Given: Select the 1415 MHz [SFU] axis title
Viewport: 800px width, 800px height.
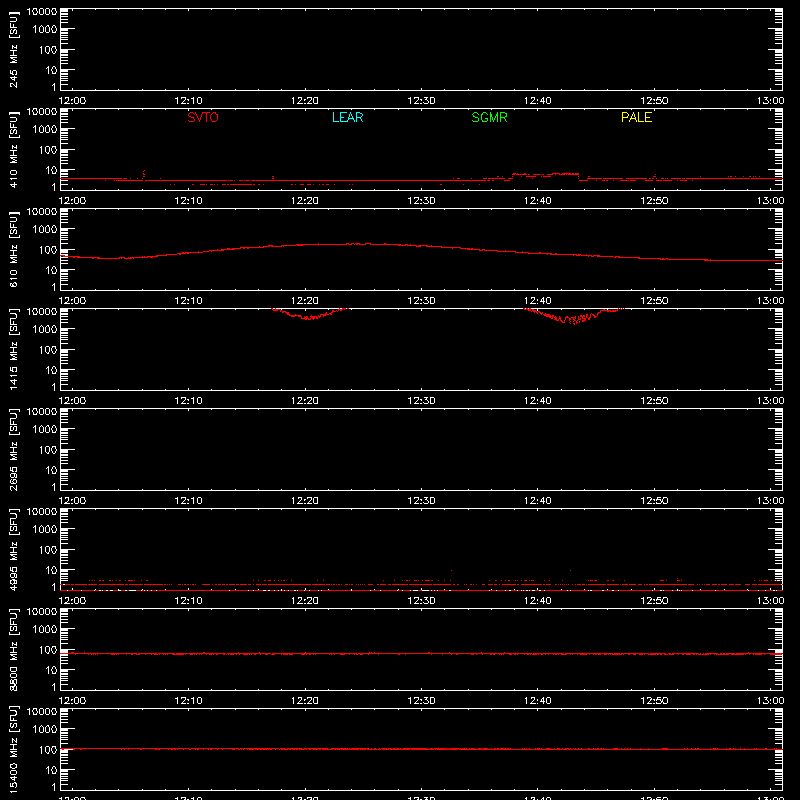Looking at the screenshot, I should coord(13,349).
